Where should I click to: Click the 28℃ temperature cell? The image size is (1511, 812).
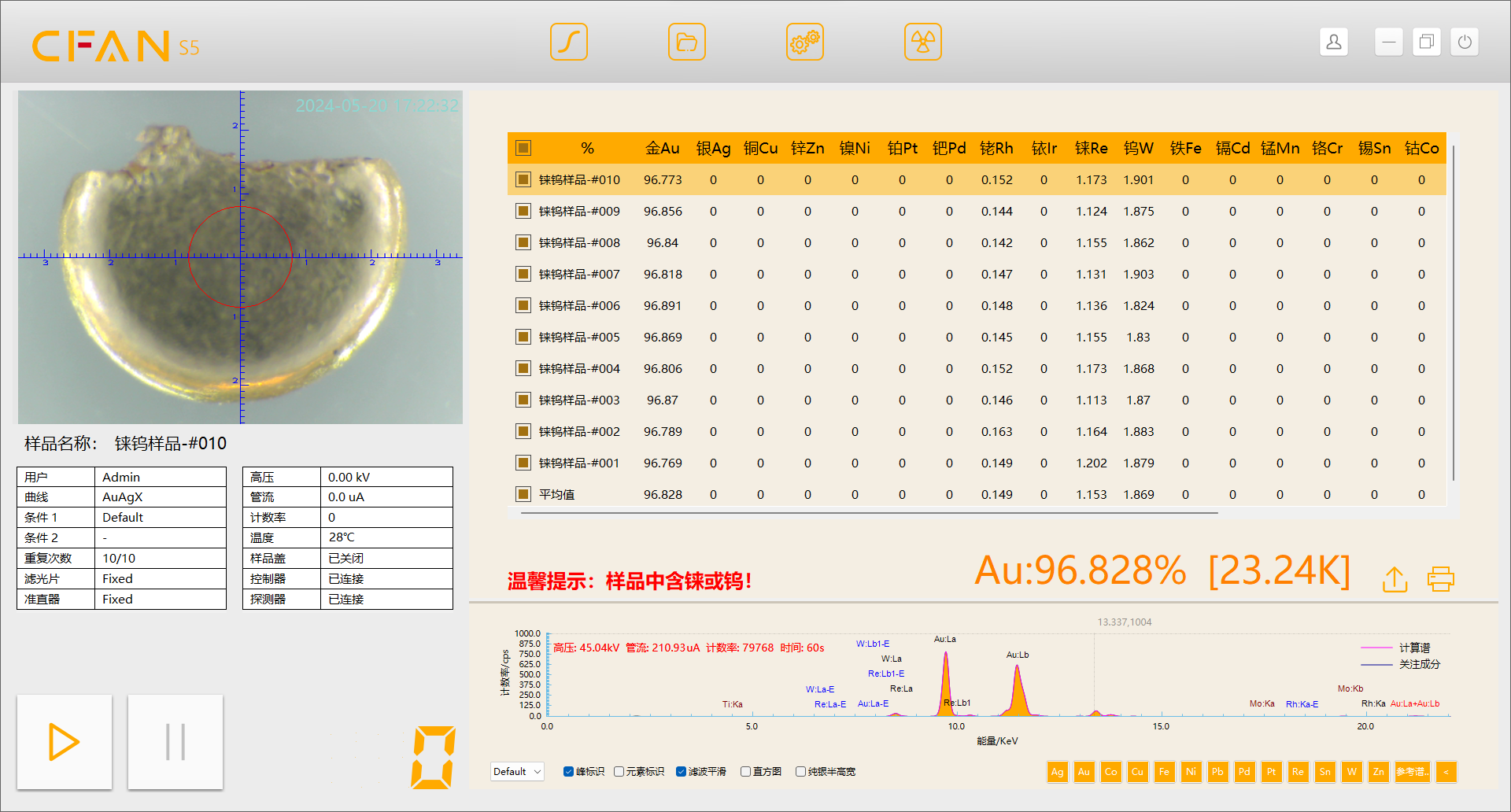tap(386, 537)
